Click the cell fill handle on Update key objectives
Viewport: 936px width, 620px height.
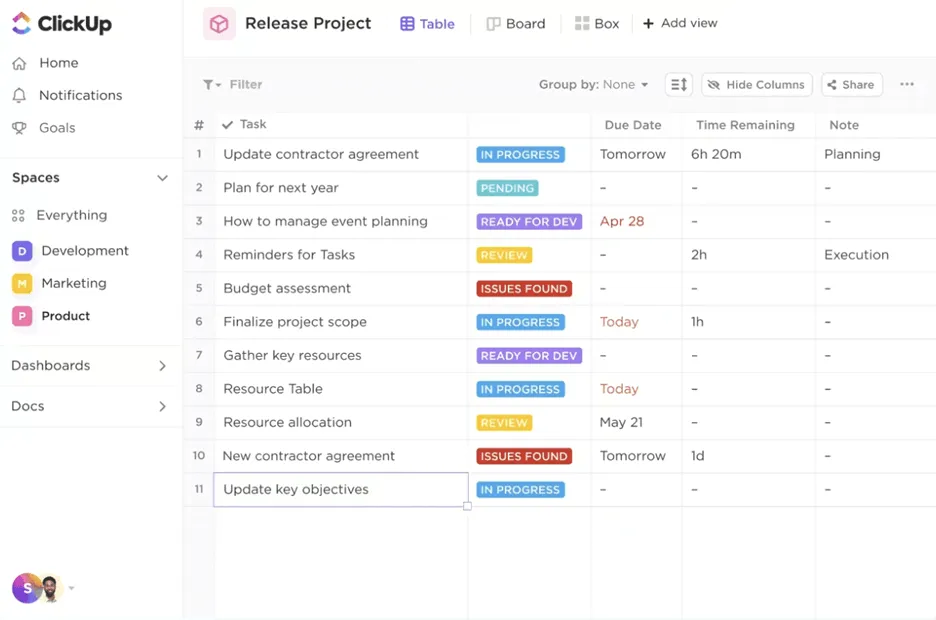pyautogui.click(x=467, y=506)
